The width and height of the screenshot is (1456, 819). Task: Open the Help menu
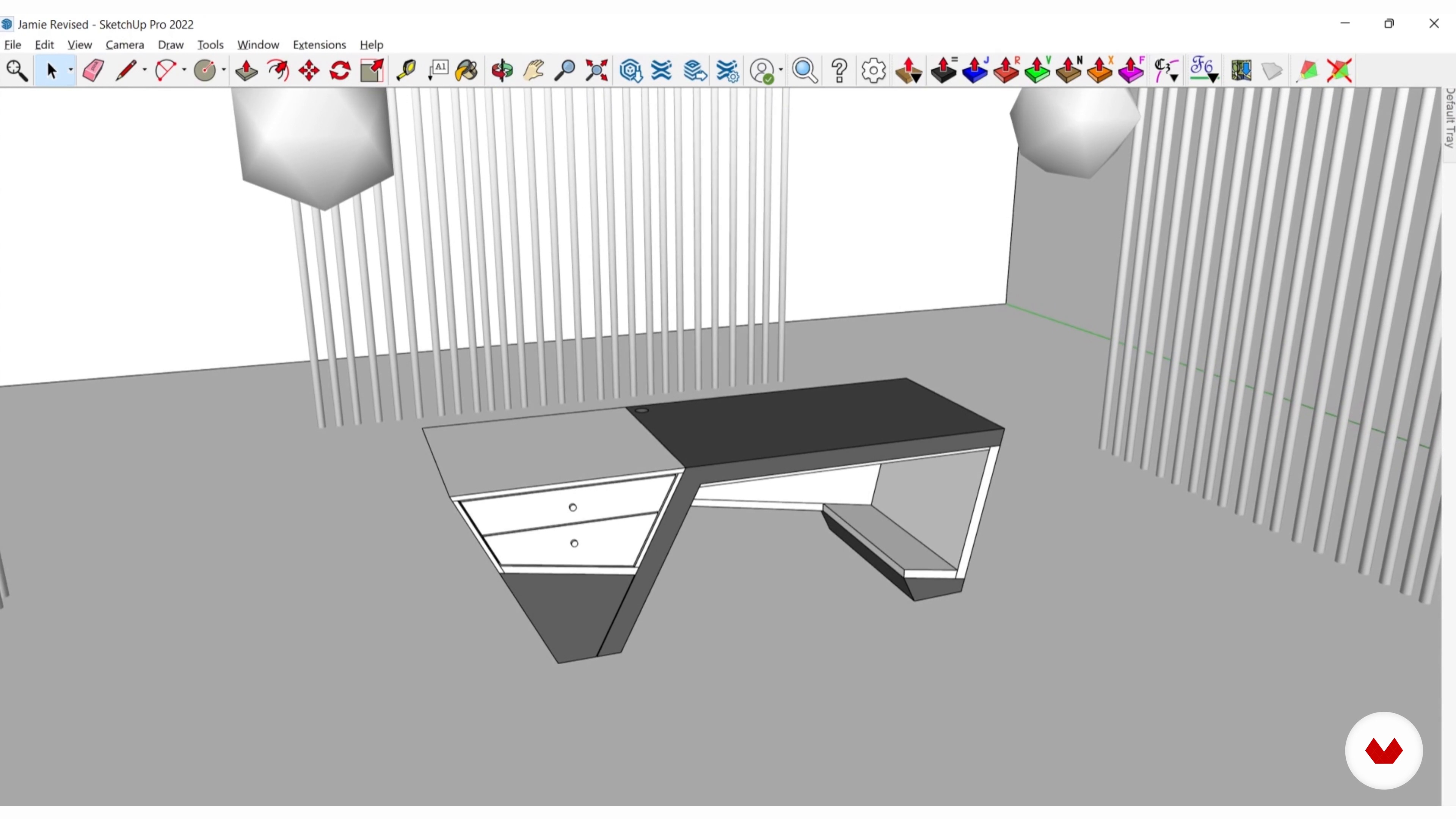click(371, 45)
